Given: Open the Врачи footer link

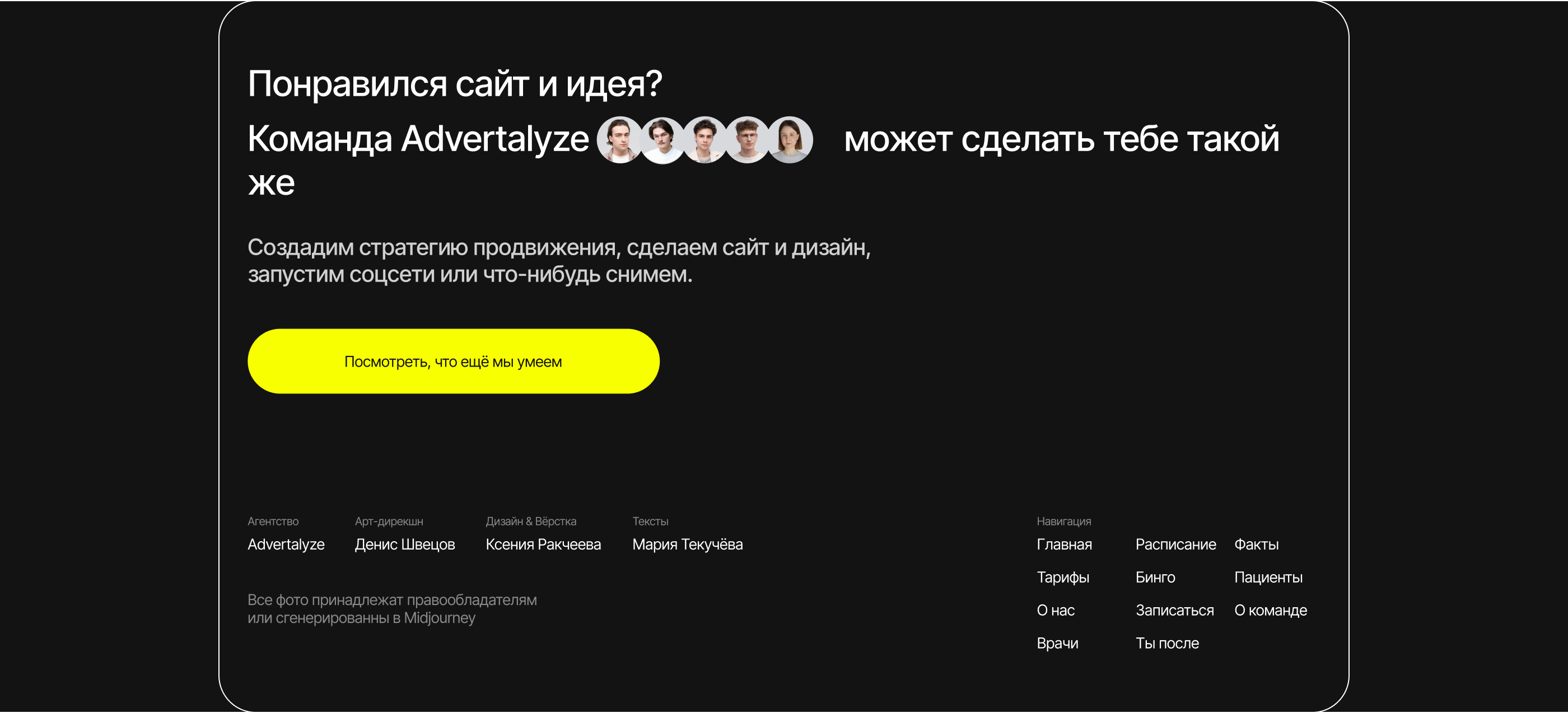Looking at the screenshot, I should [1057, 643].
